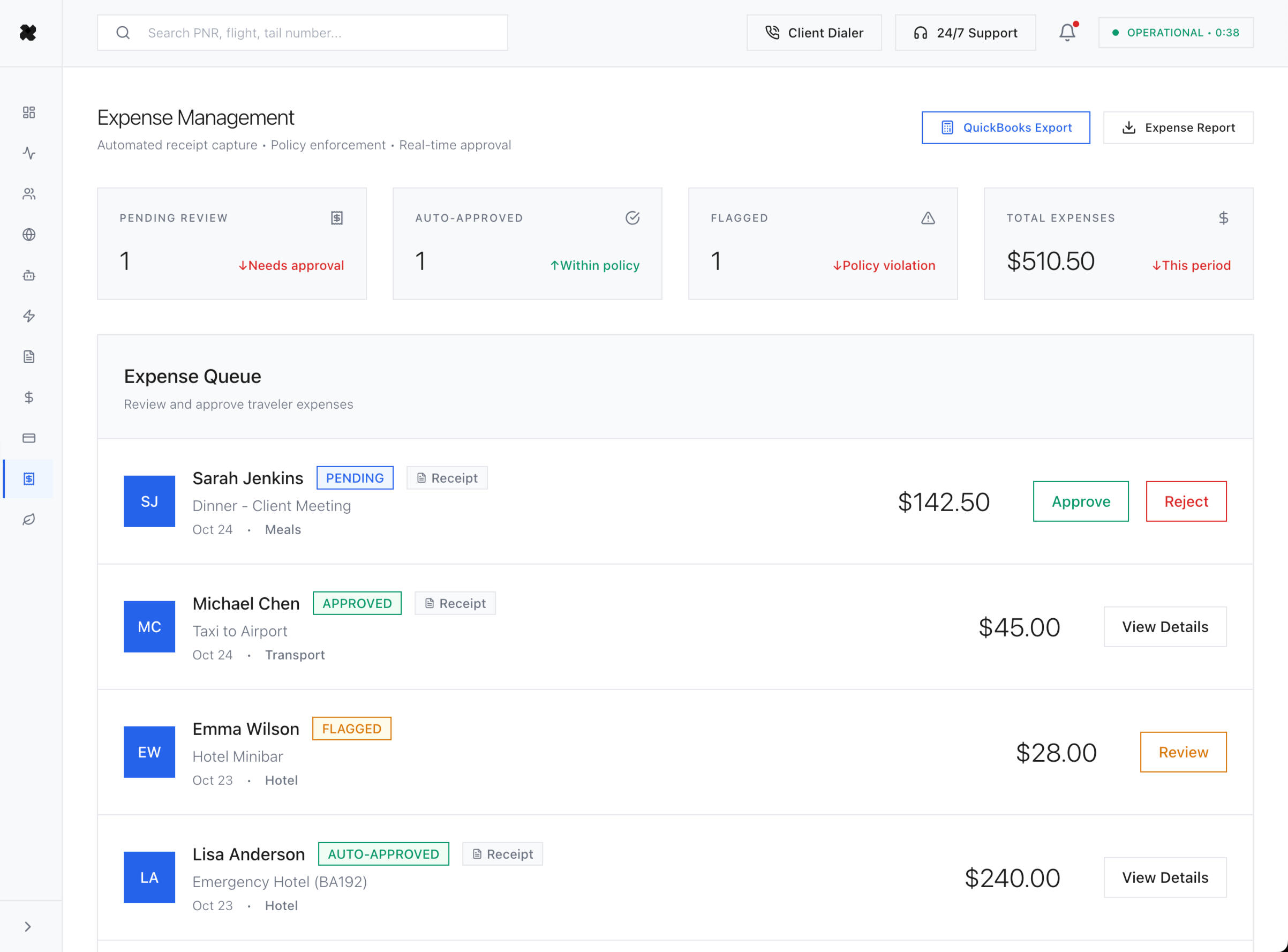
Task: Click QuickBooks Export
Action: pos(1005,128)
